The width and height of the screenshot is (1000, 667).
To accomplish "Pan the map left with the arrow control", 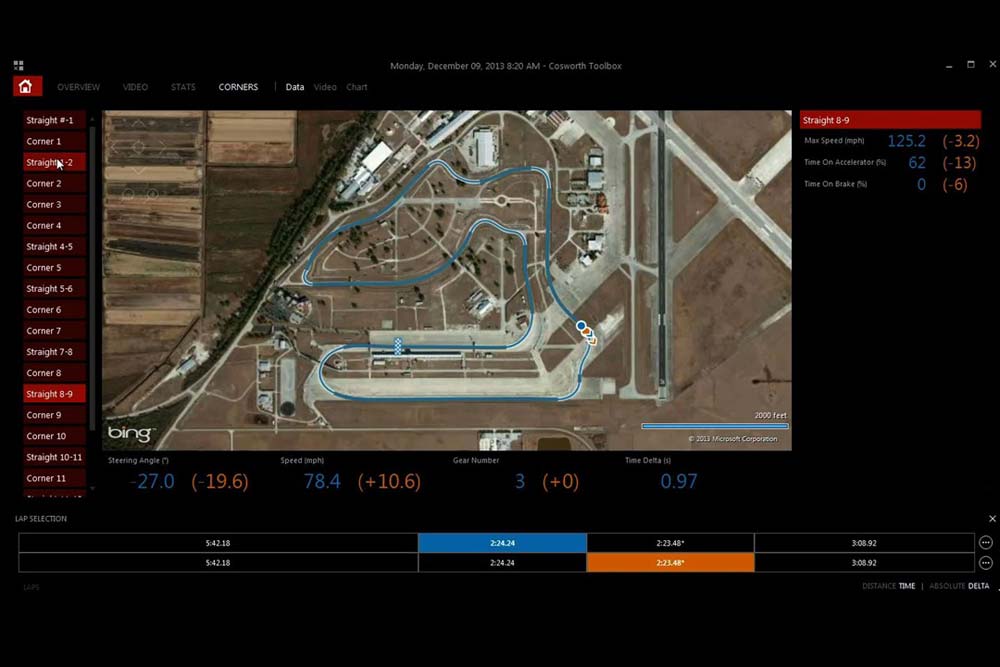I will pyautogui.click(x=114, y=147).
